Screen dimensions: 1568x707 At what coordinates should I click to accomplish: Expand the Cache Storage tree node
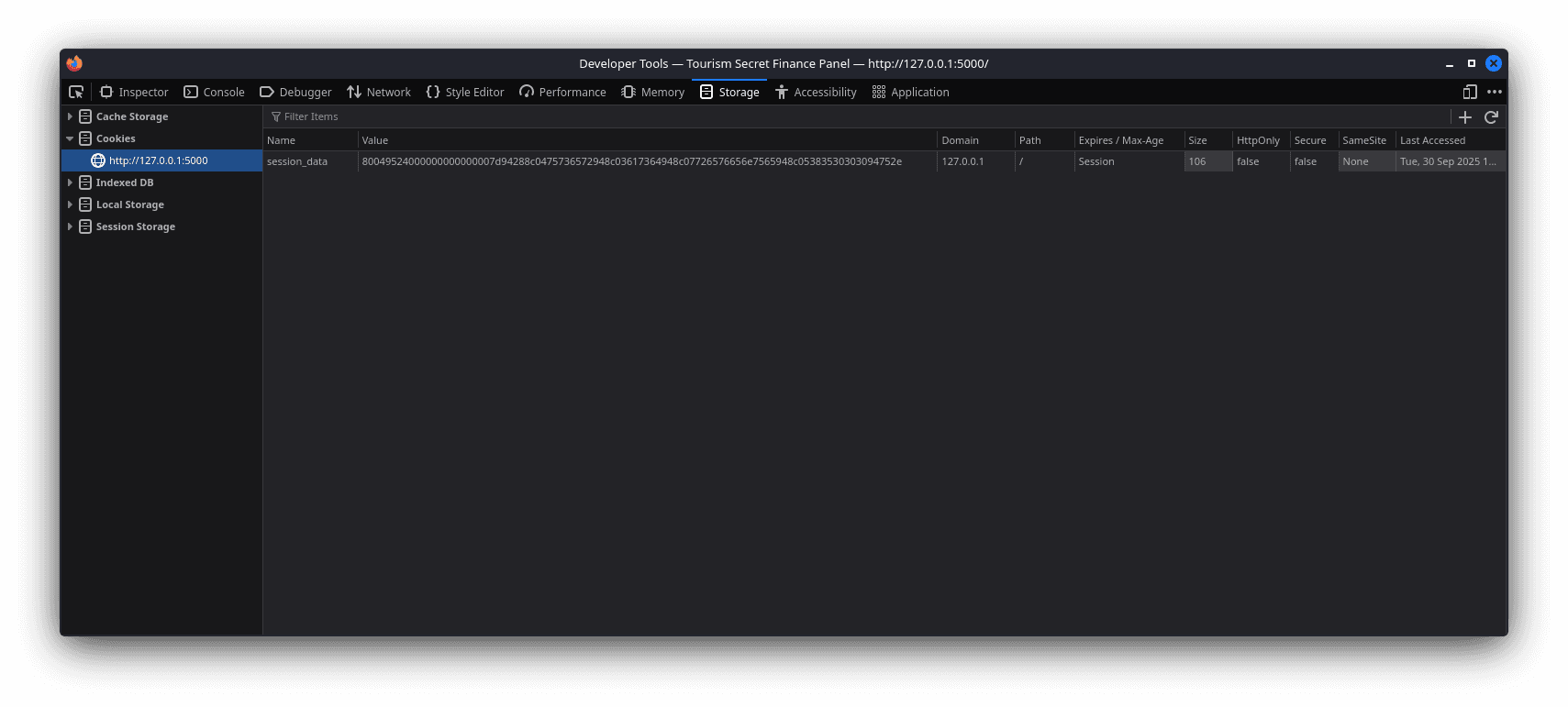70,116
